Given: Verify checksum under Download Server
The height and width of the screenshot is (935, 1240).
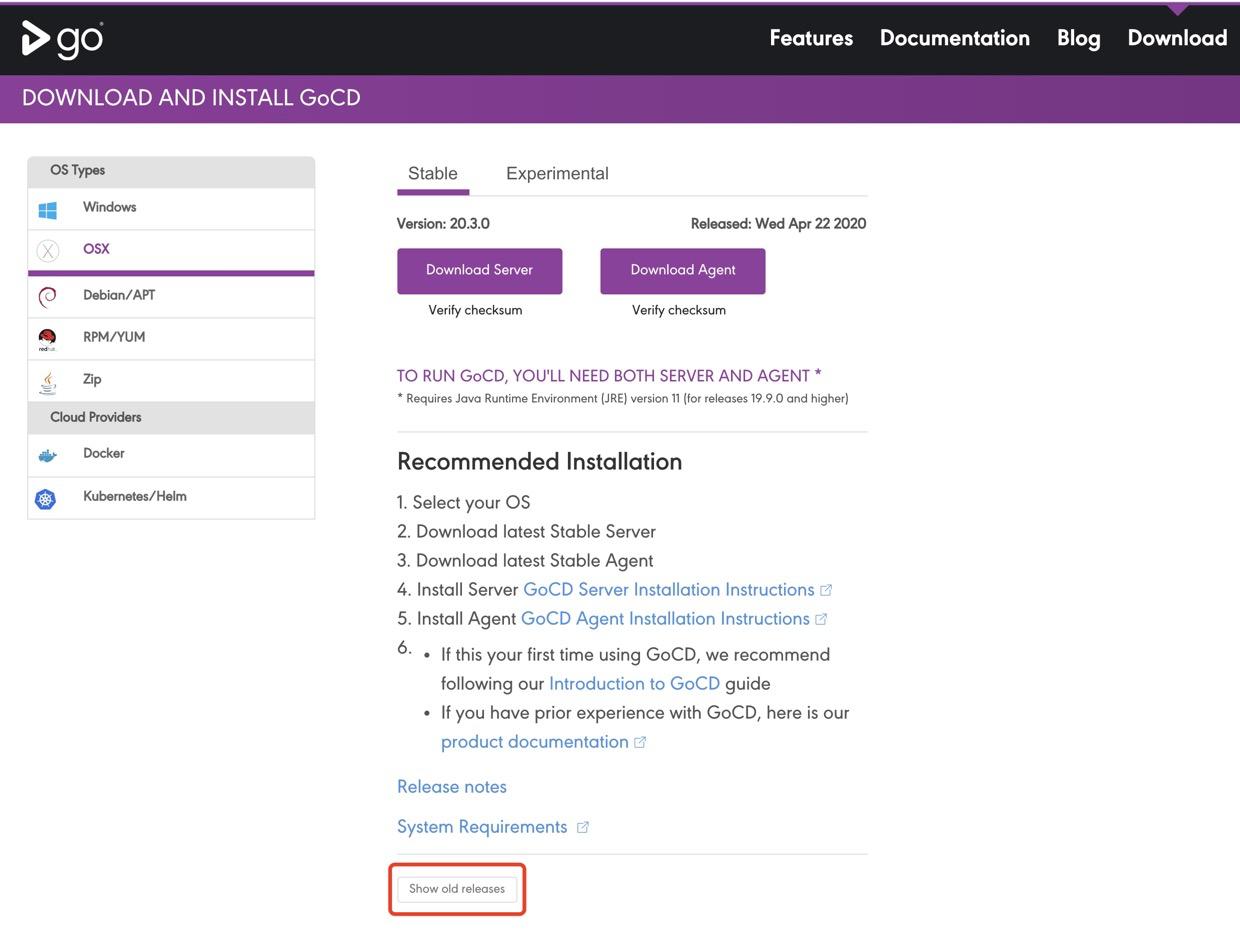Looking at the screenshot, I should pos(475,310).
